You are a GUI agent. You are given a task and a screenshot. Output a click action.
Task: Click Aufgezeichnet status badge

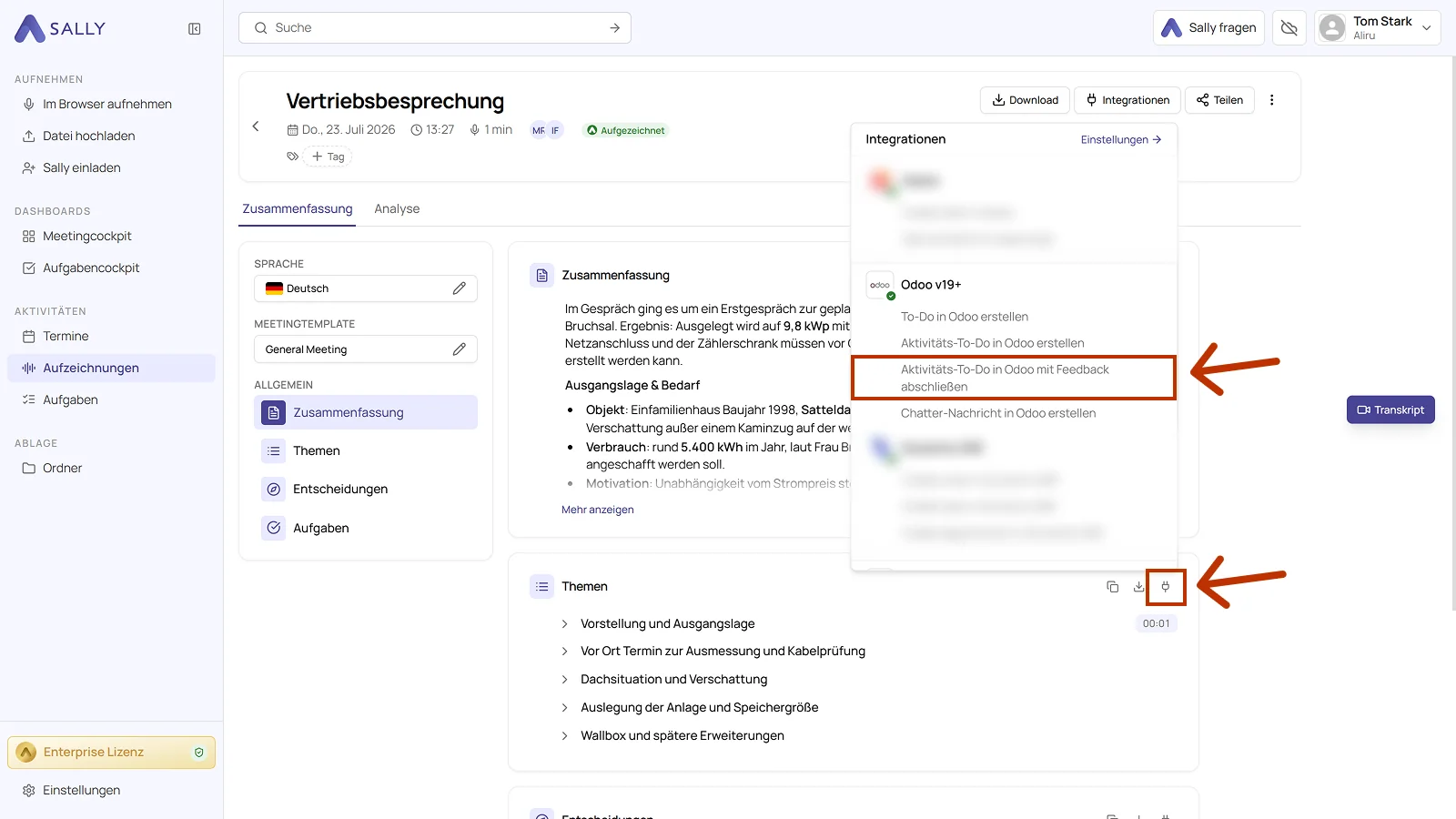(625, 130)
